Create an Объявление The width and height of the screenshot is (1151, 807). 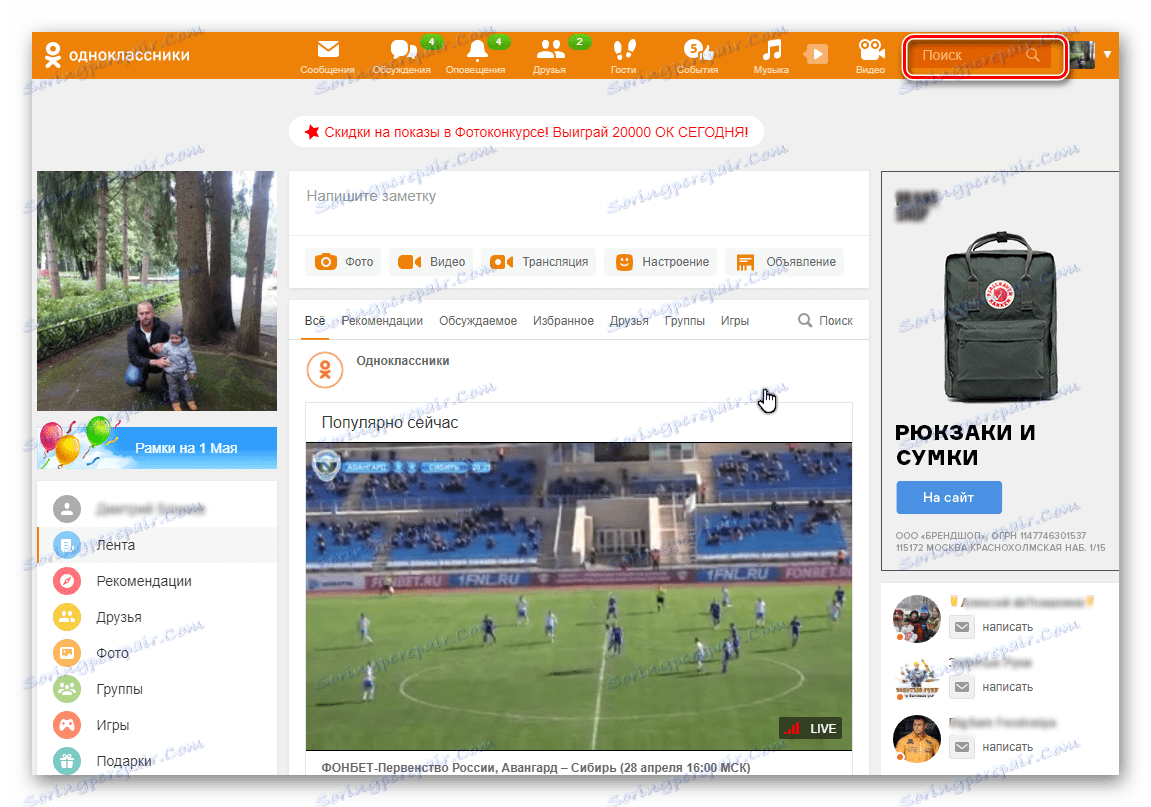(x=785, y=262)
